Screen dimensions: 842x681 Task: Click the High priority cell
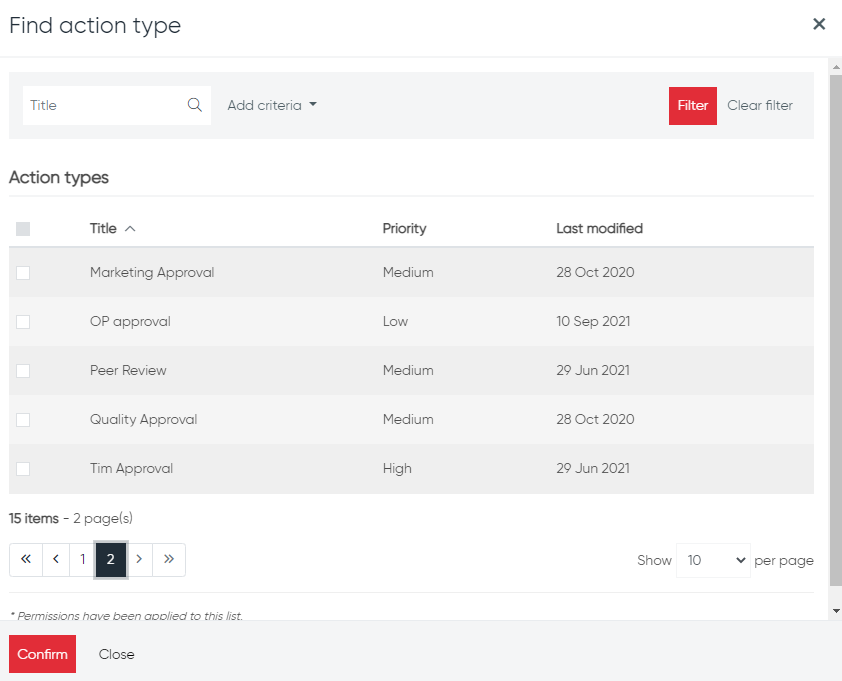[397, 469]
